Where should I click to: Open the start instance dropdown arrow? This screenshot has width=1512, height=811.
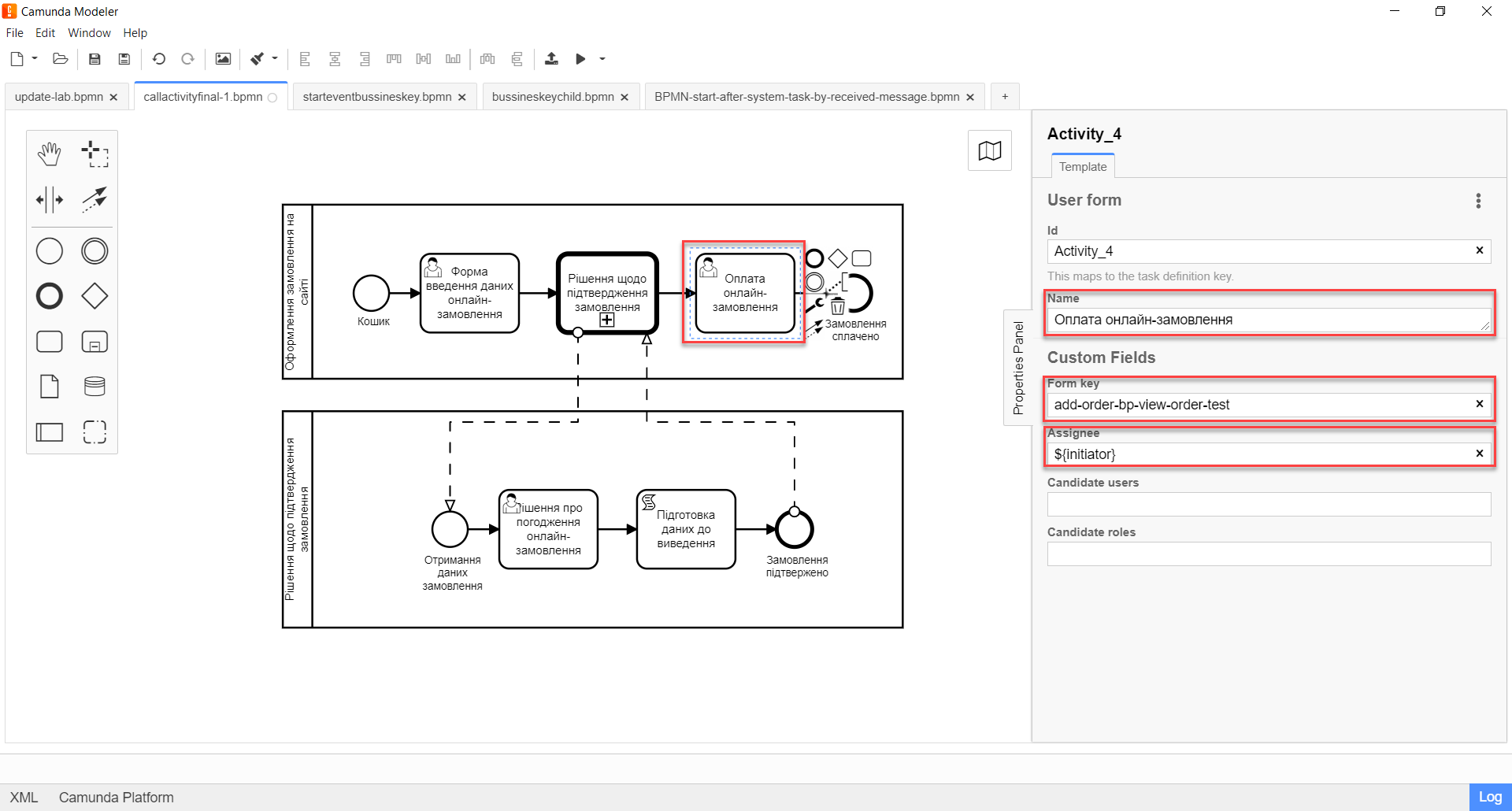click(x=602, y=59)
